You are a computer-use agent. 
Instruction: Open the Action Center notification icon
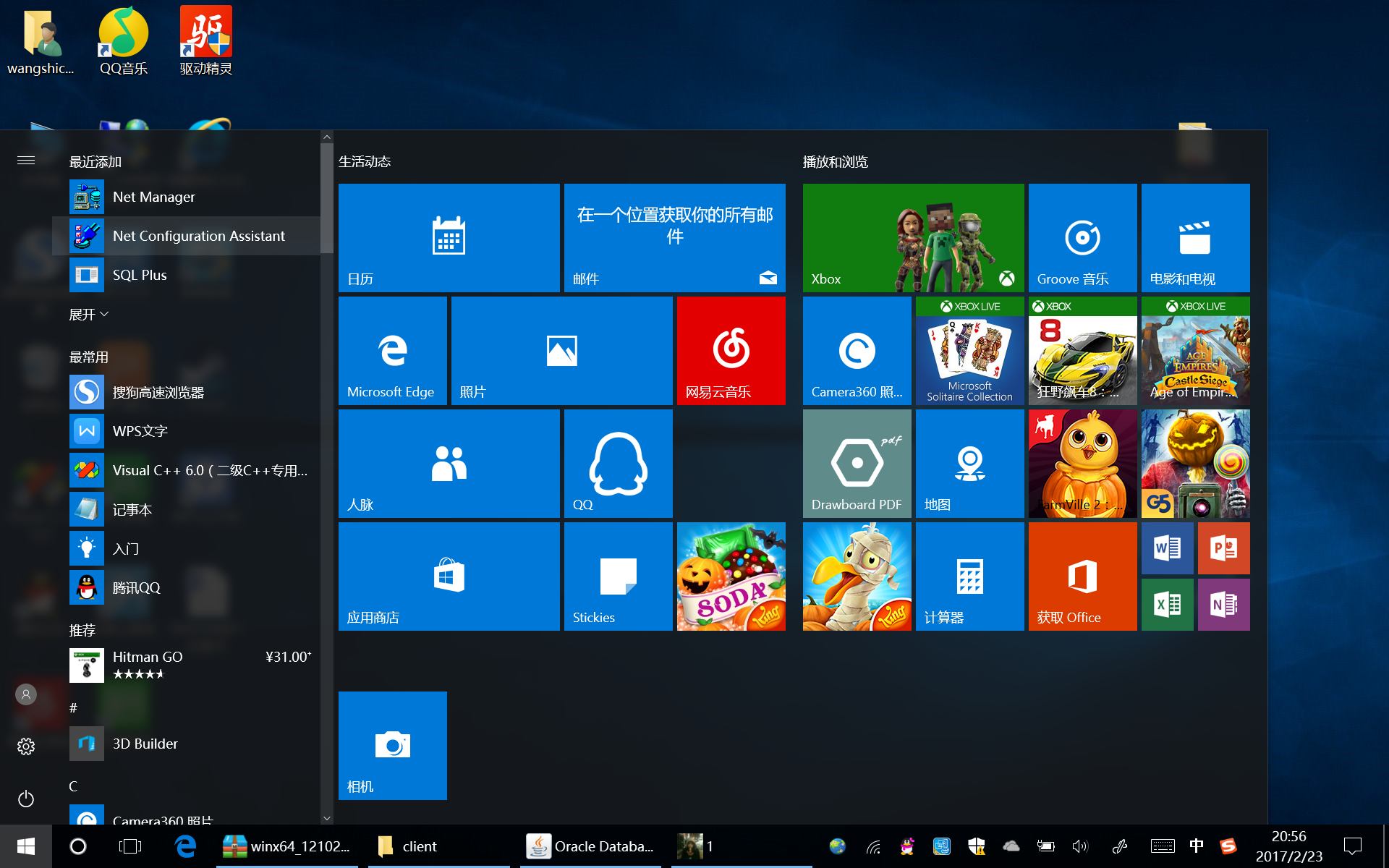[x=1352, y=846]
